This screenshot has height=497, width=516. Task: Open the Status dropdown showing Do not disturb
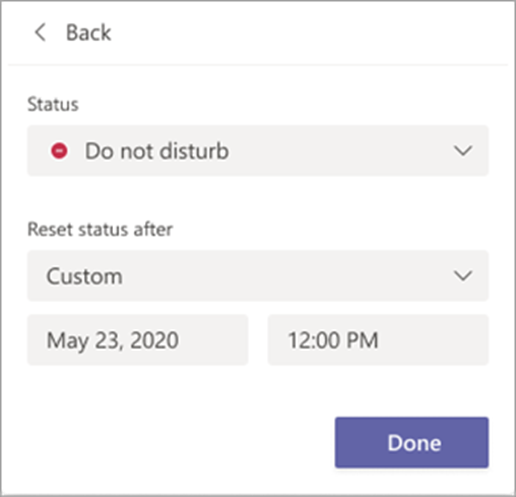(258, 151)
